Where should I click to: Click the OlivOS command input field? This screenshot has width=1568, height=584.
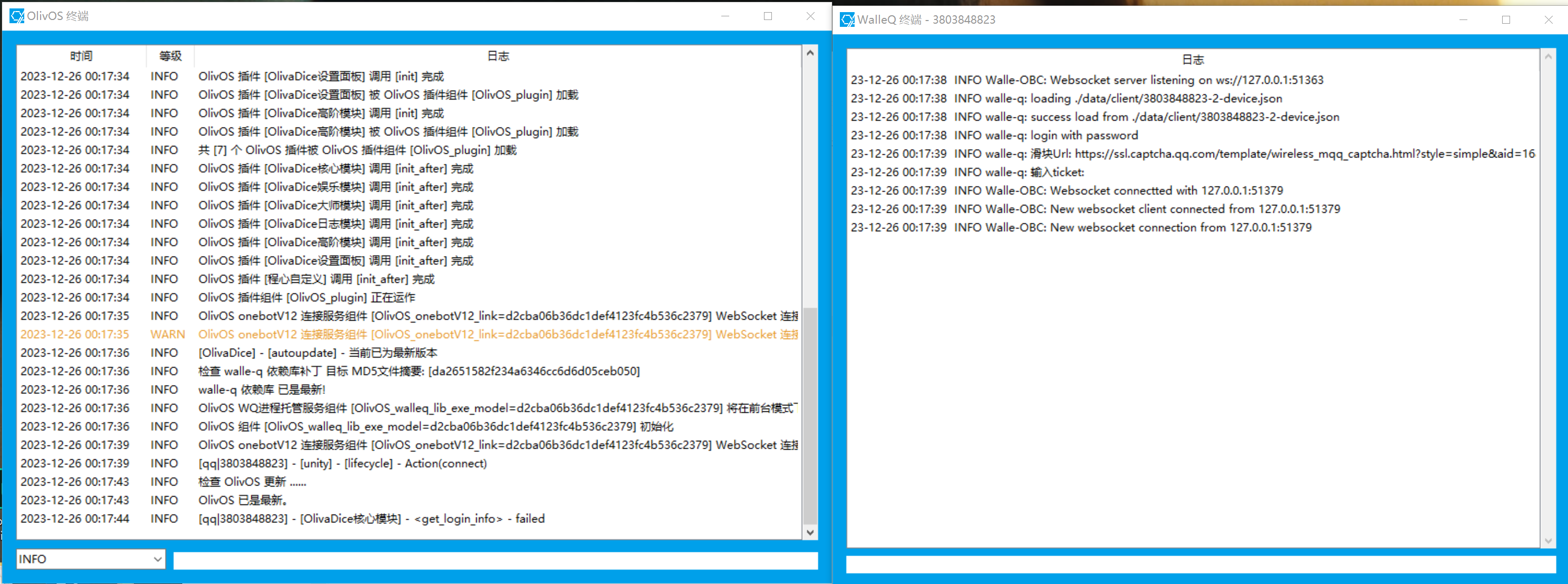pos(495,560)
